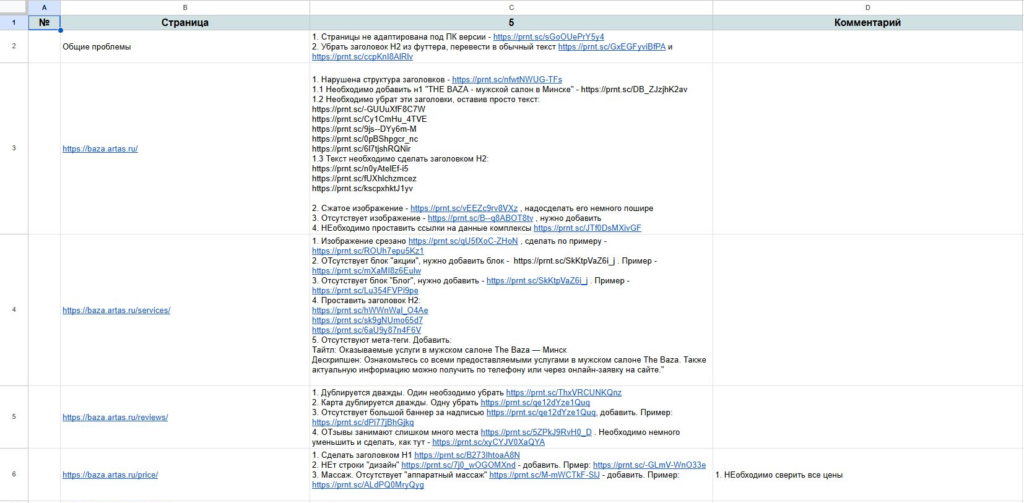The image size is (1024, 503).
Task: Select row 1 header
Action: [x=14, y=23]
